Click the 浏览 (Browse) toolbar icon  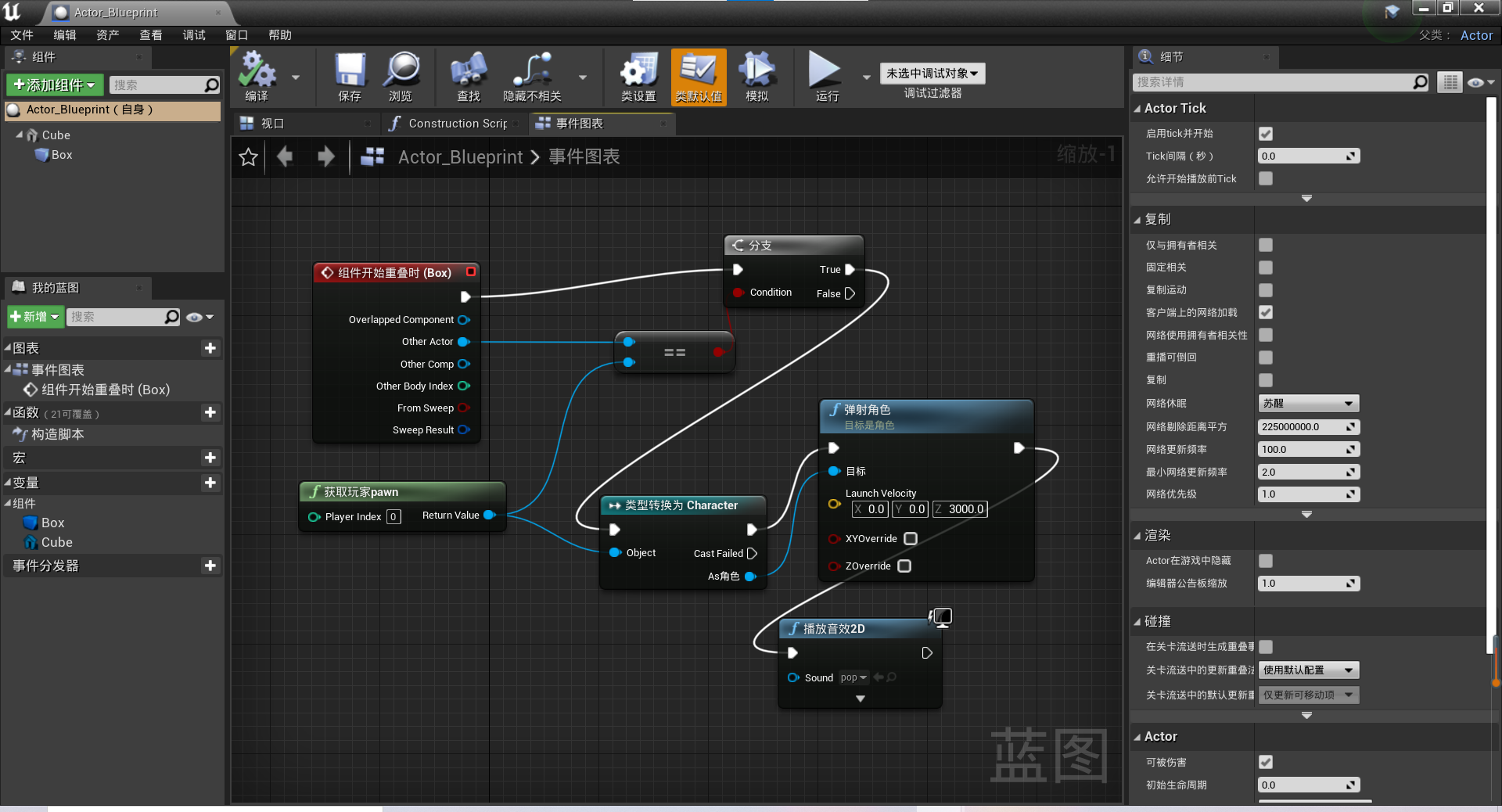401,77
